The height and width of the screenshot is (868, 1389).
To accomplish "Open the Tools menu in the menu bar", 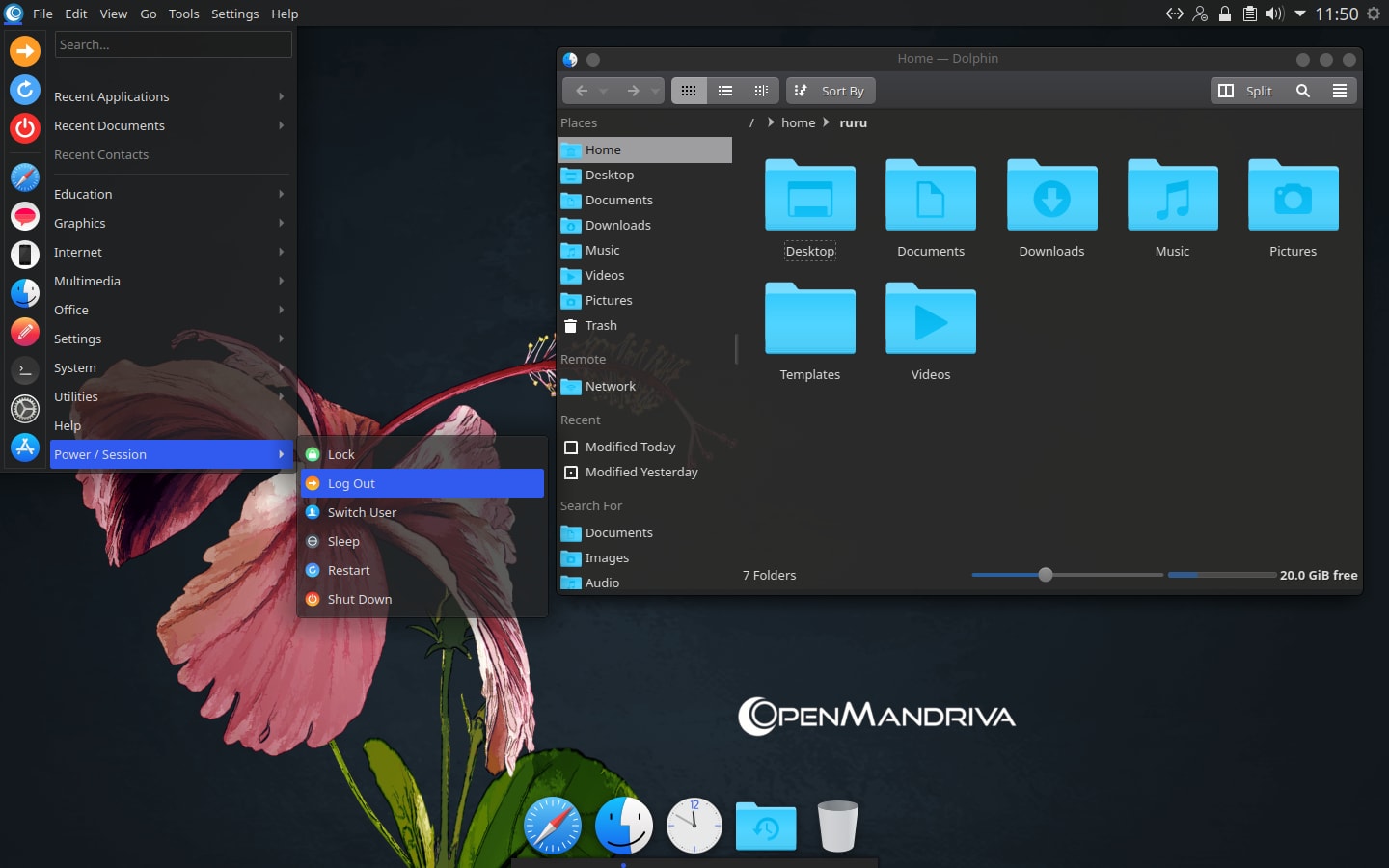I will click(183, 14).
